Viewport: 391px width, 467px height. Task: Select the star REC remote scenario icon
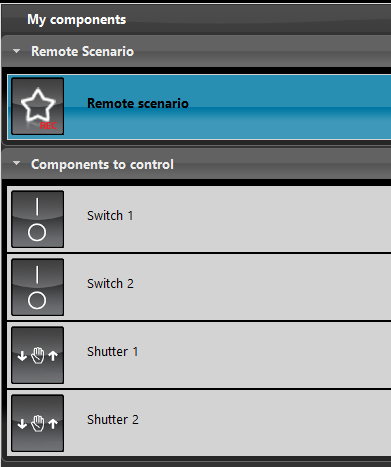[37, 106]
